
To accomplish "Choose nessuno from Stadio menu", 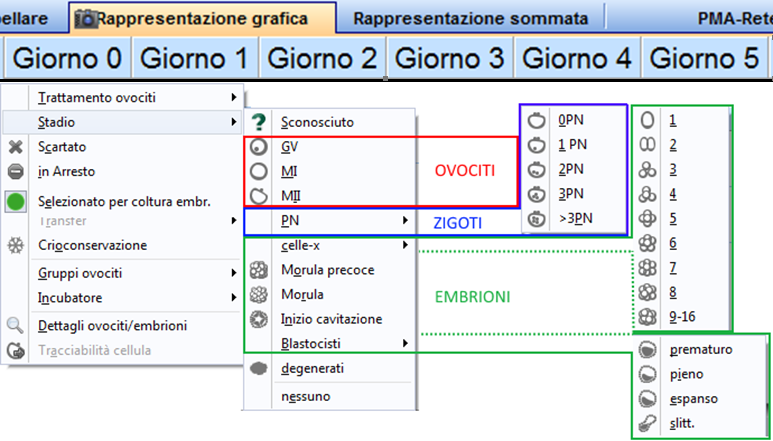I will coord(306,397).
